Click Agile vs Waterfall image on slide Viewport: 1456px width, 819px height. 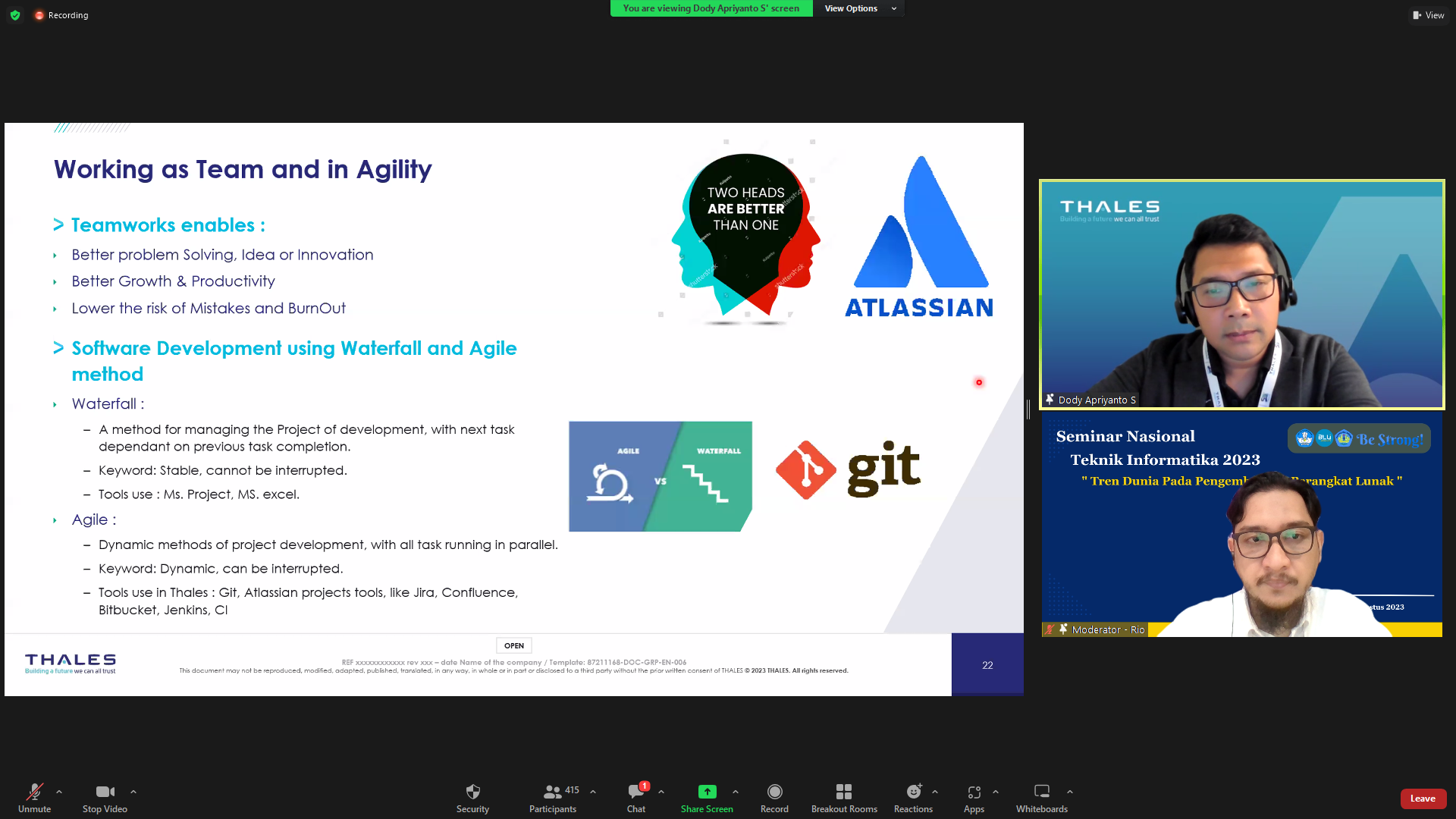coord(661,476)
